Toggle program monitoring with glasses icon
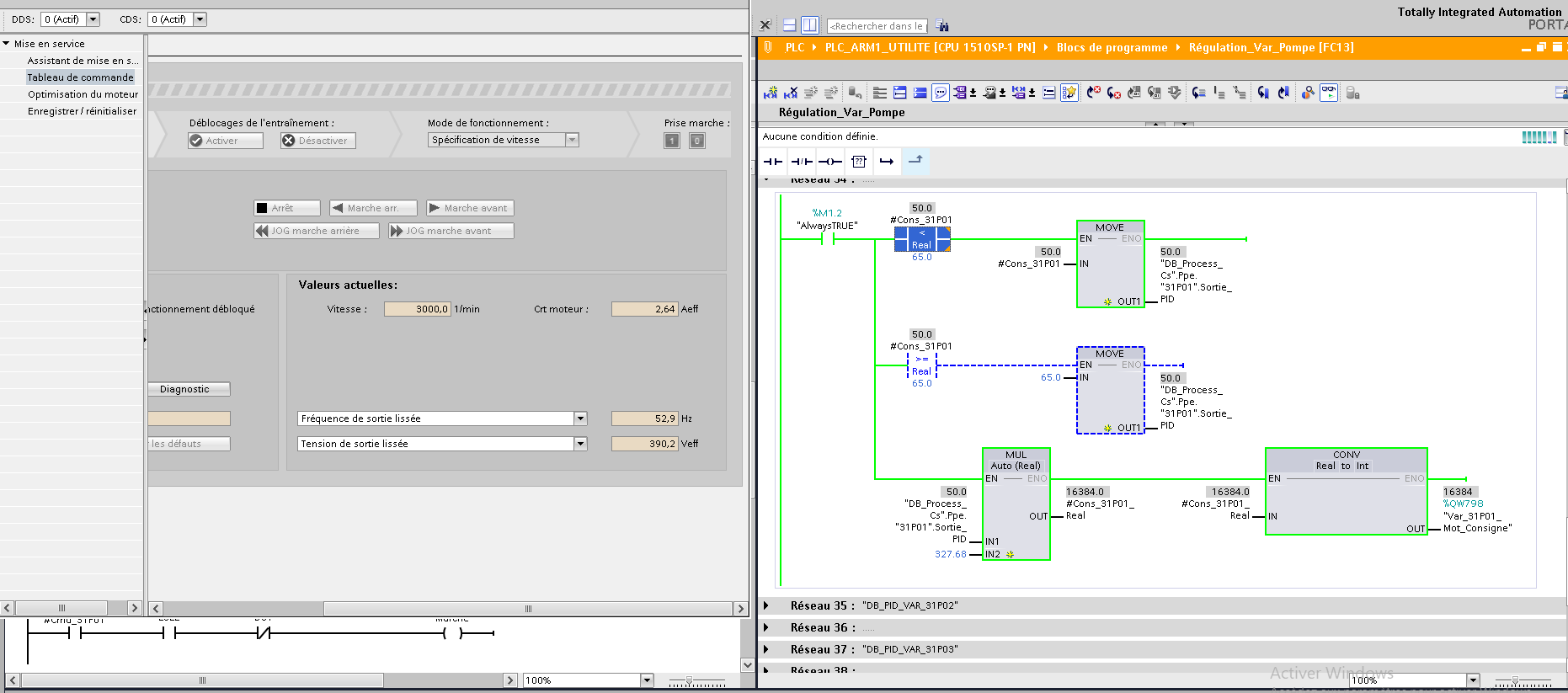 [x=1328, y=93]
